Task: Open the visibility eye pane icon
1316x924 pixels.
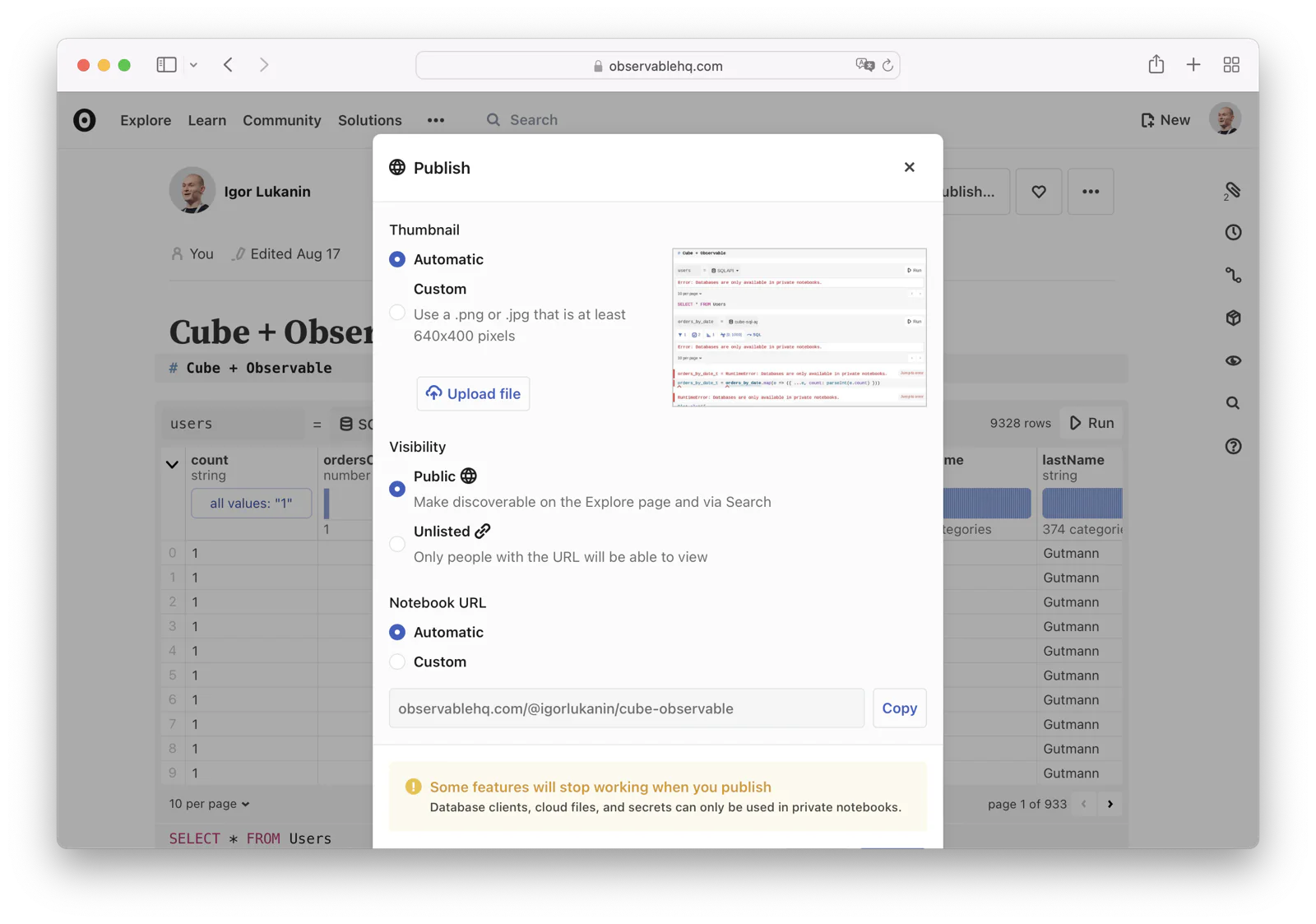Action: [1233, 360]
